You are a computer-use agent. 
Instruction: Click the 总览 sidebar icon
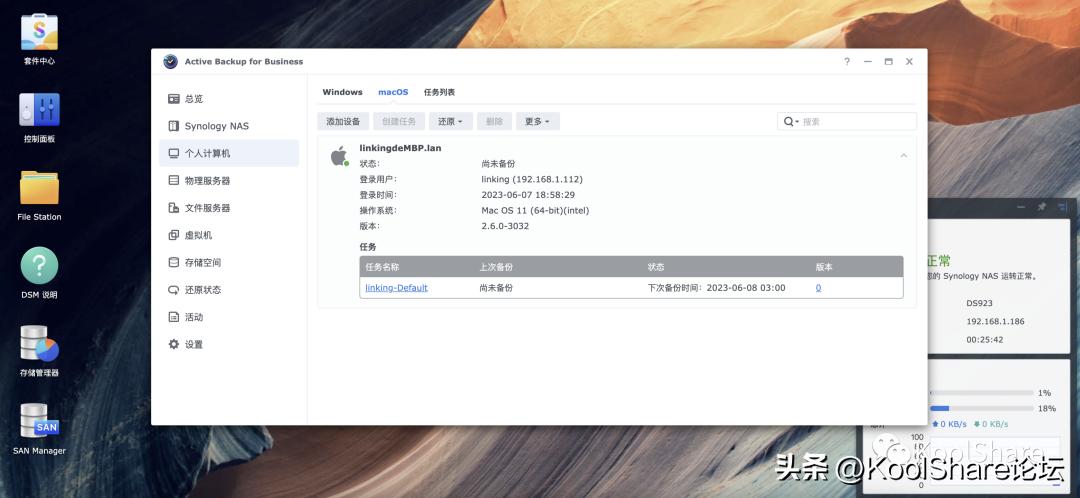coord(174,98)
